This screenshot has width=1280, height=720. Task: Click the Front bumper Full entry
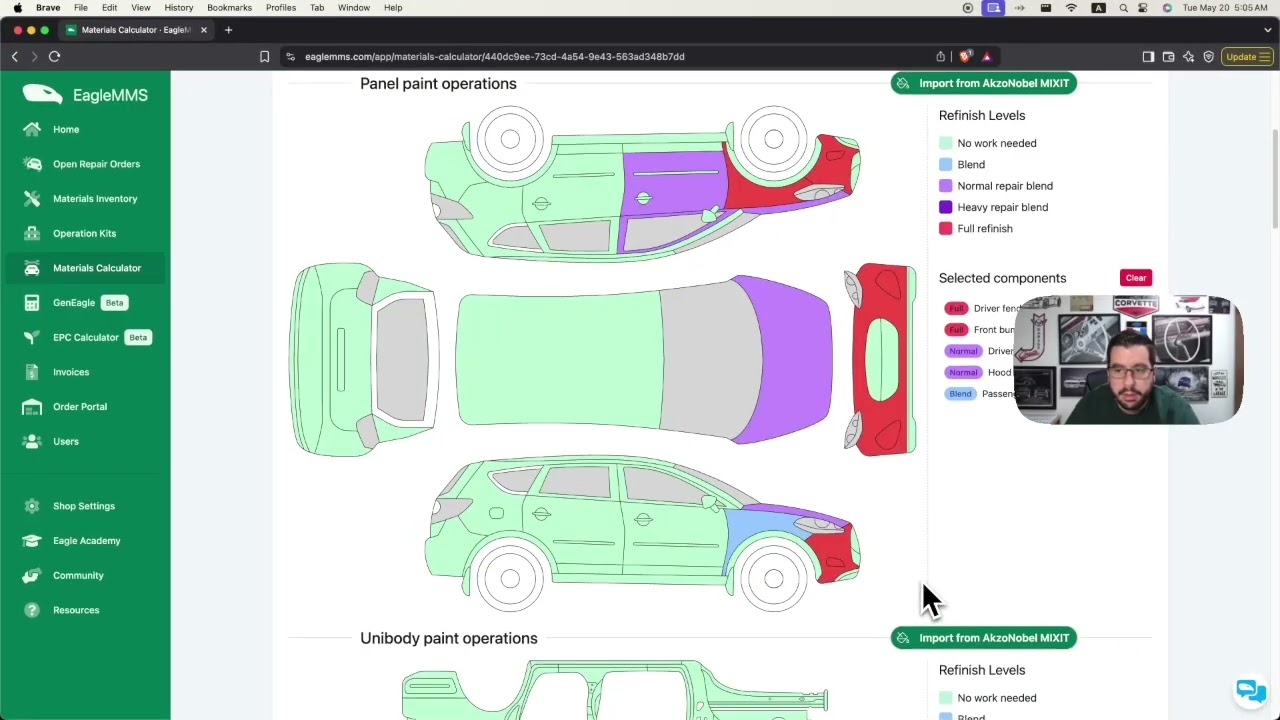(981, 330)
